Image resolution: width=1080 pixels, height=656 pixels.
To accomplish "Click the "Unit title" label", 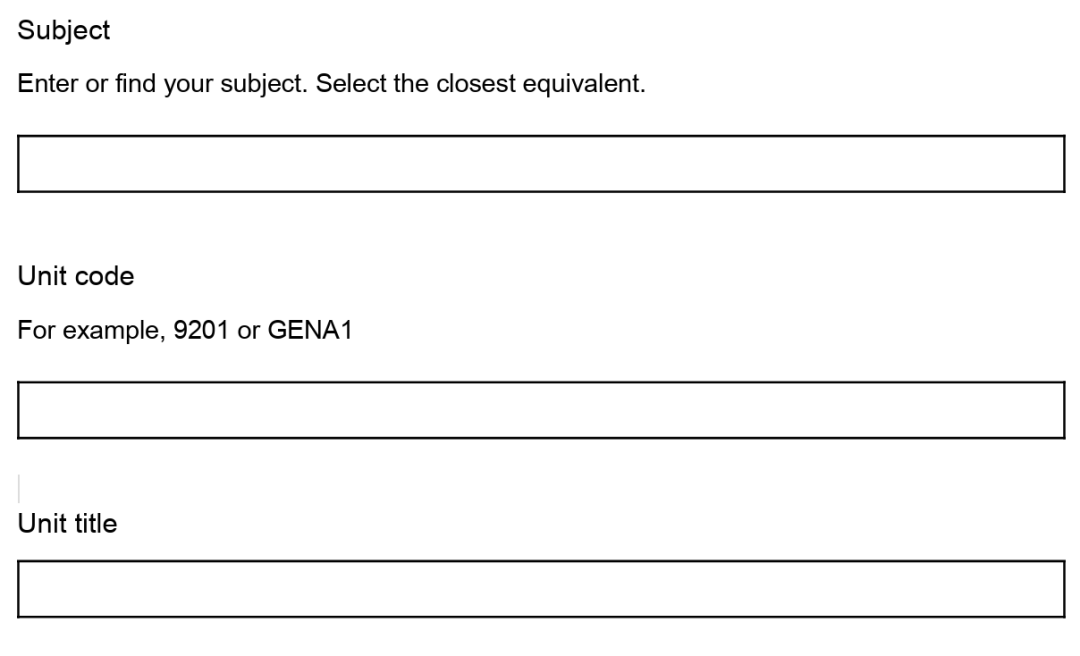I will click(68, 523).
